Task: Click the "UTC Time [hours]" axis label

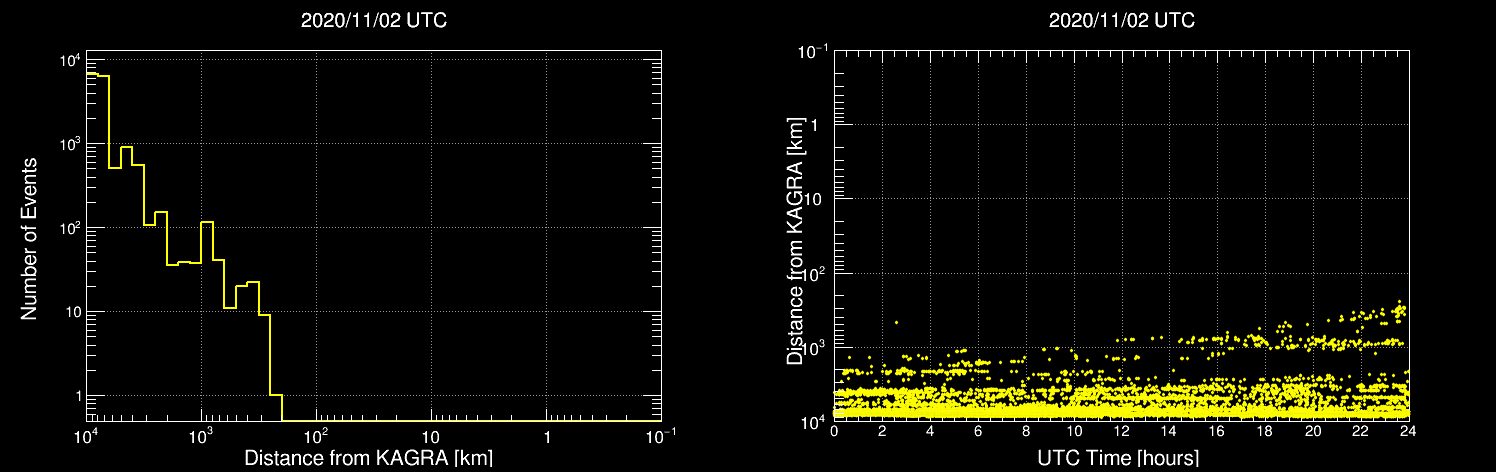Action: (x=1120, y=458)
